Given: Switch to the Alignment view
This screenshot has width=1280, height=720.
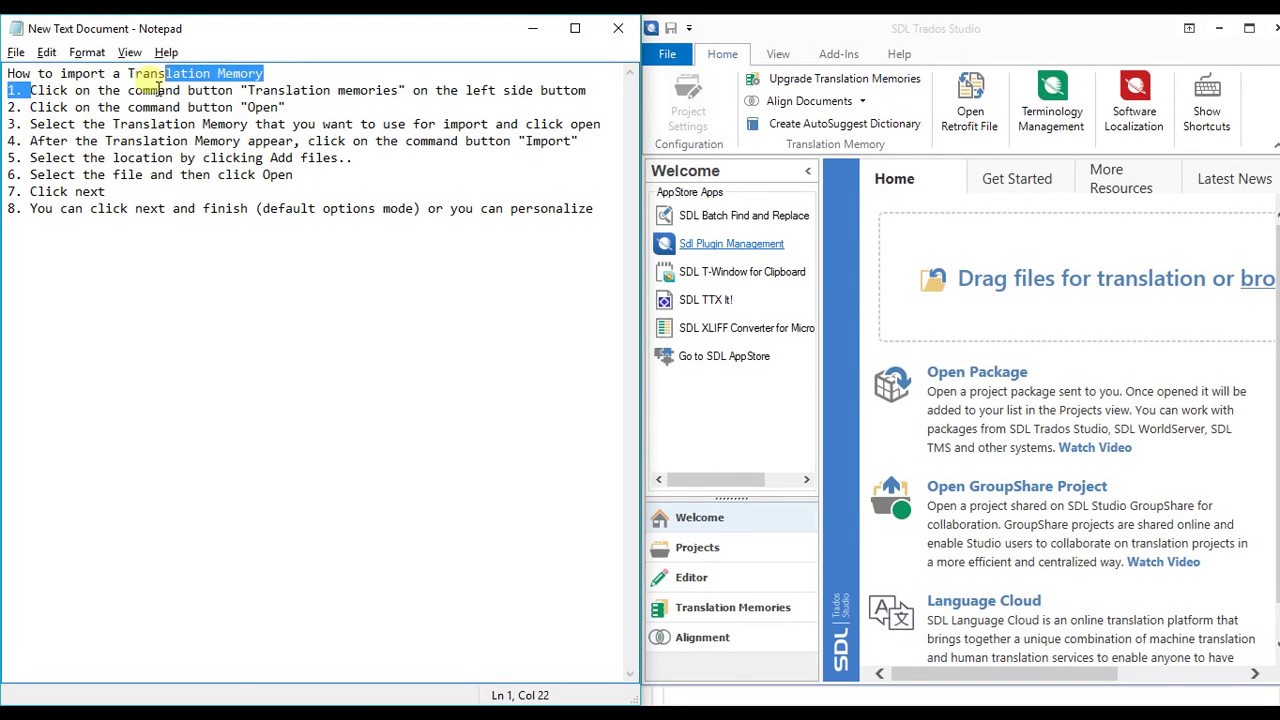Looking at the screenshot, I should tap(731, 637).
